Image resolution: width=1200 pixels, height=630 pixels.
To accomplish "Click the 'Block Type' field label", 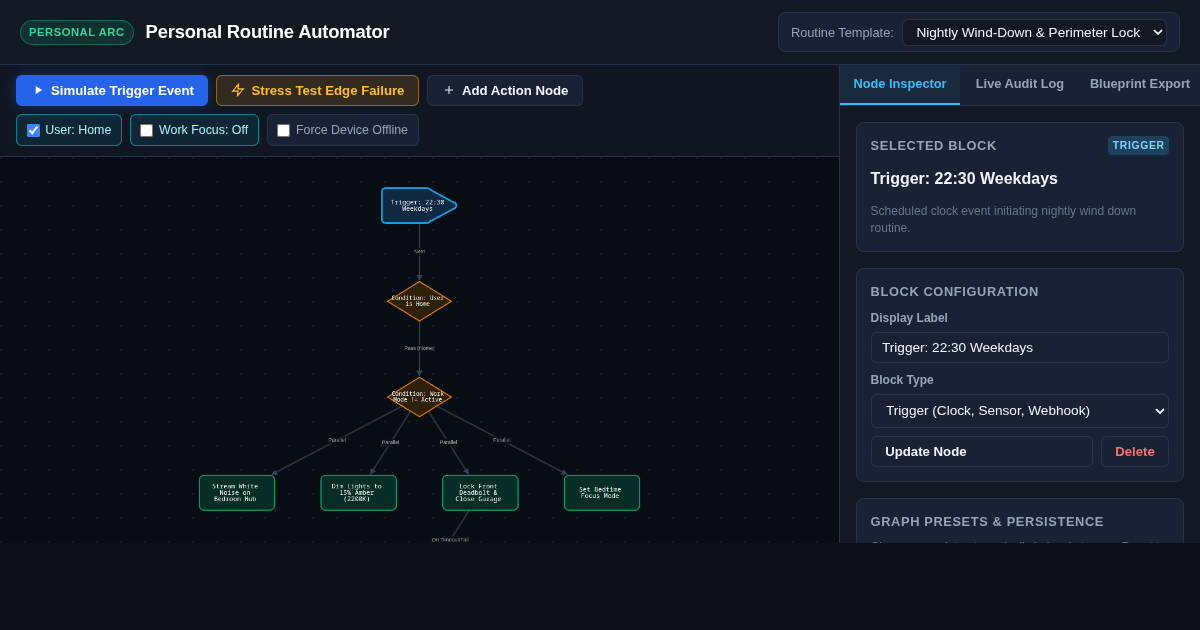I will point(902,380).
